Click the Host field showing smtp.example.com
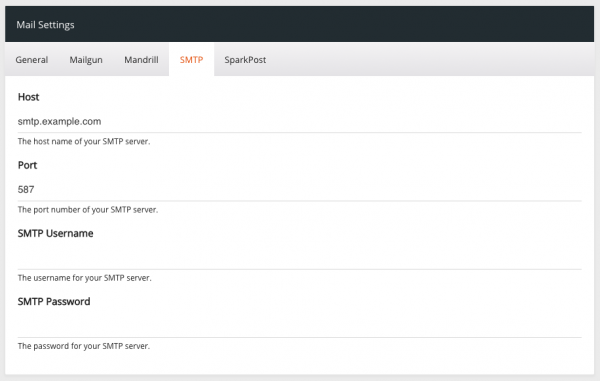Screen dimensions: 600x381 [x=300, y=122]
